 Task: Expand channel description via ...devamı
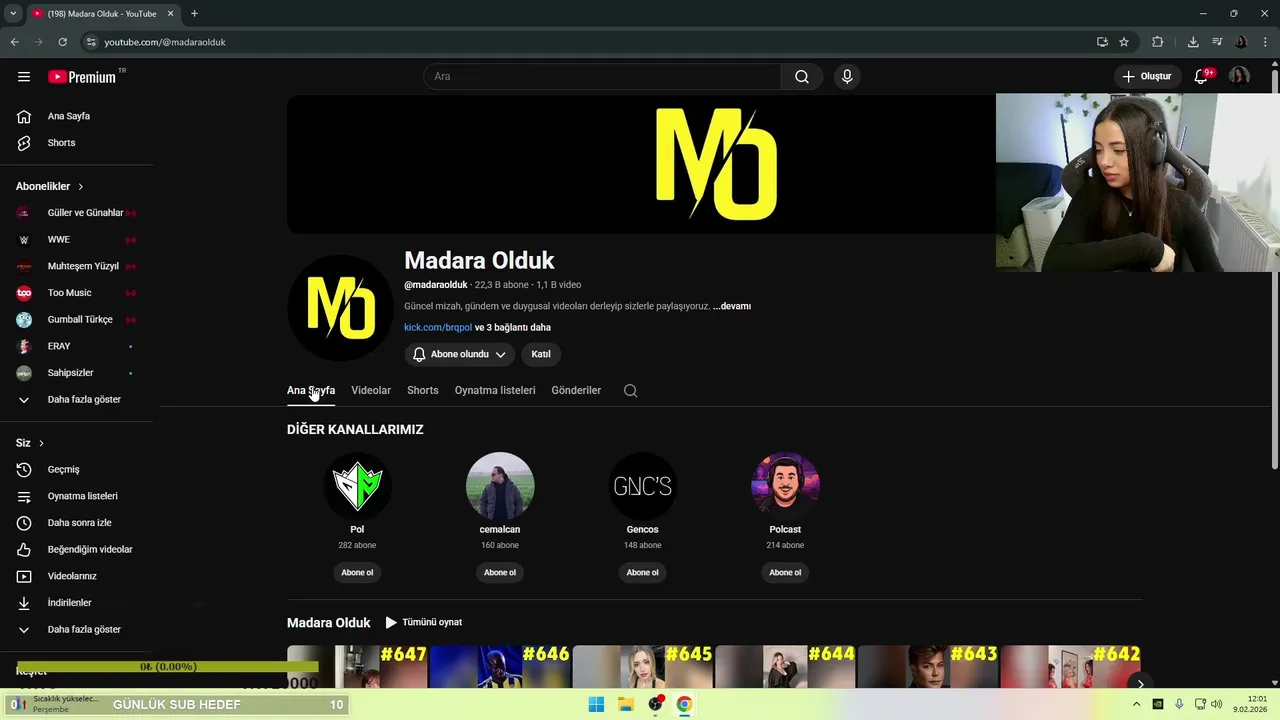coord(732,306)
